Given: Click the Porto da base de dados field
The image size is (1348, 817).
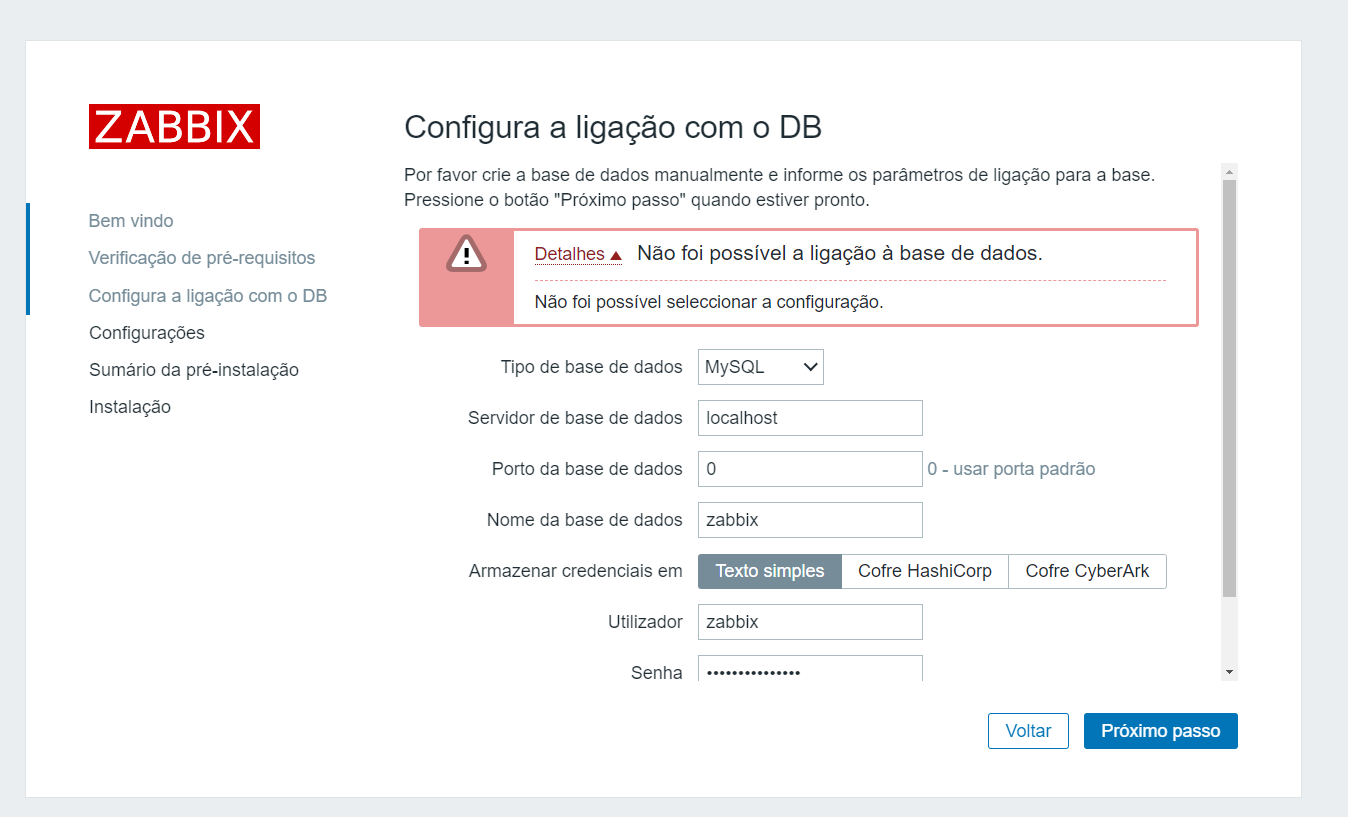Looking at the screenshot, I should (810, 469).
